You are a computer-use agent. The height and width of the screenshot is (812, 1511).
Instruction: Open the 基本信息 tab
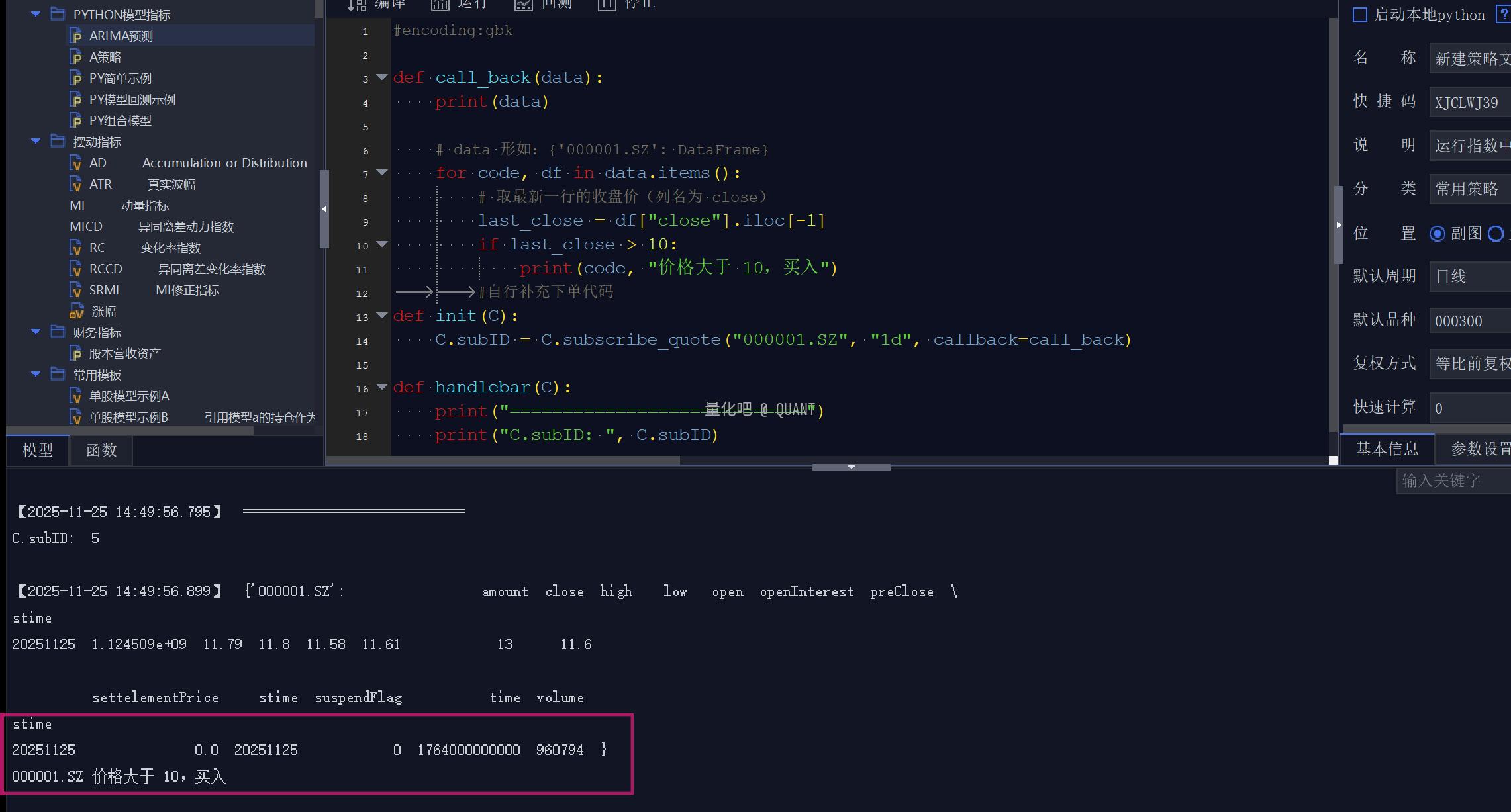tap(1387, 449)
